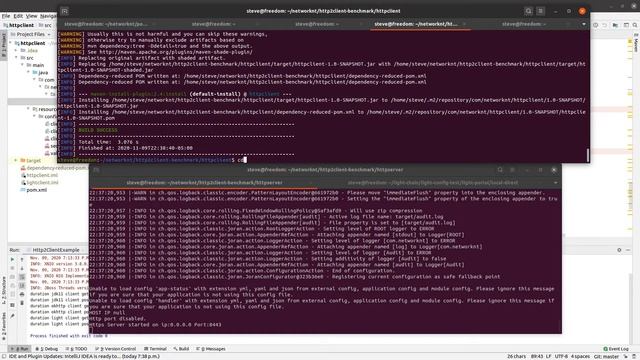Change UTF-8 file encoding

click(561, 356)
